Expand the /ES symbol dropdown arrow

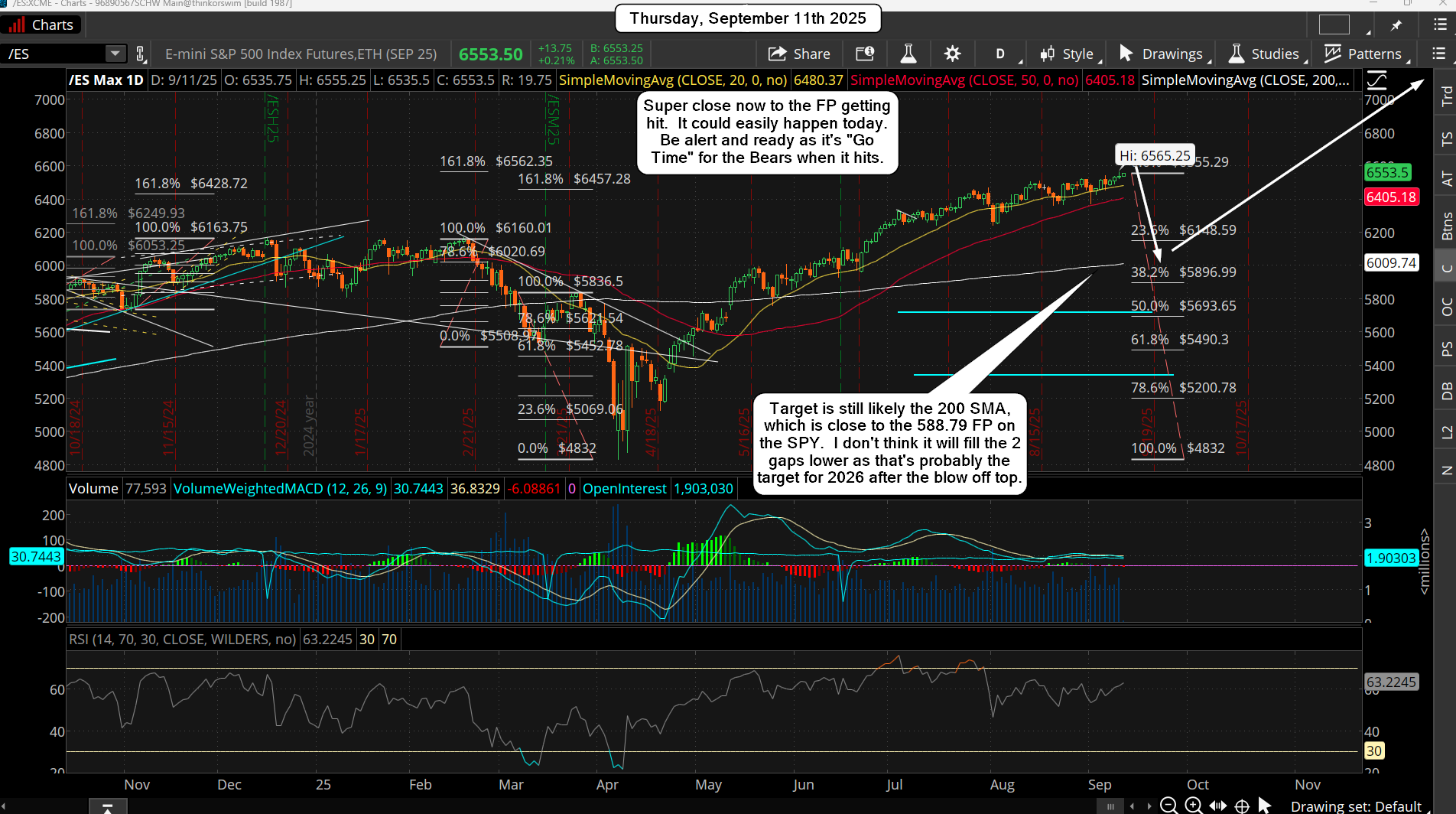coord(115,54)
